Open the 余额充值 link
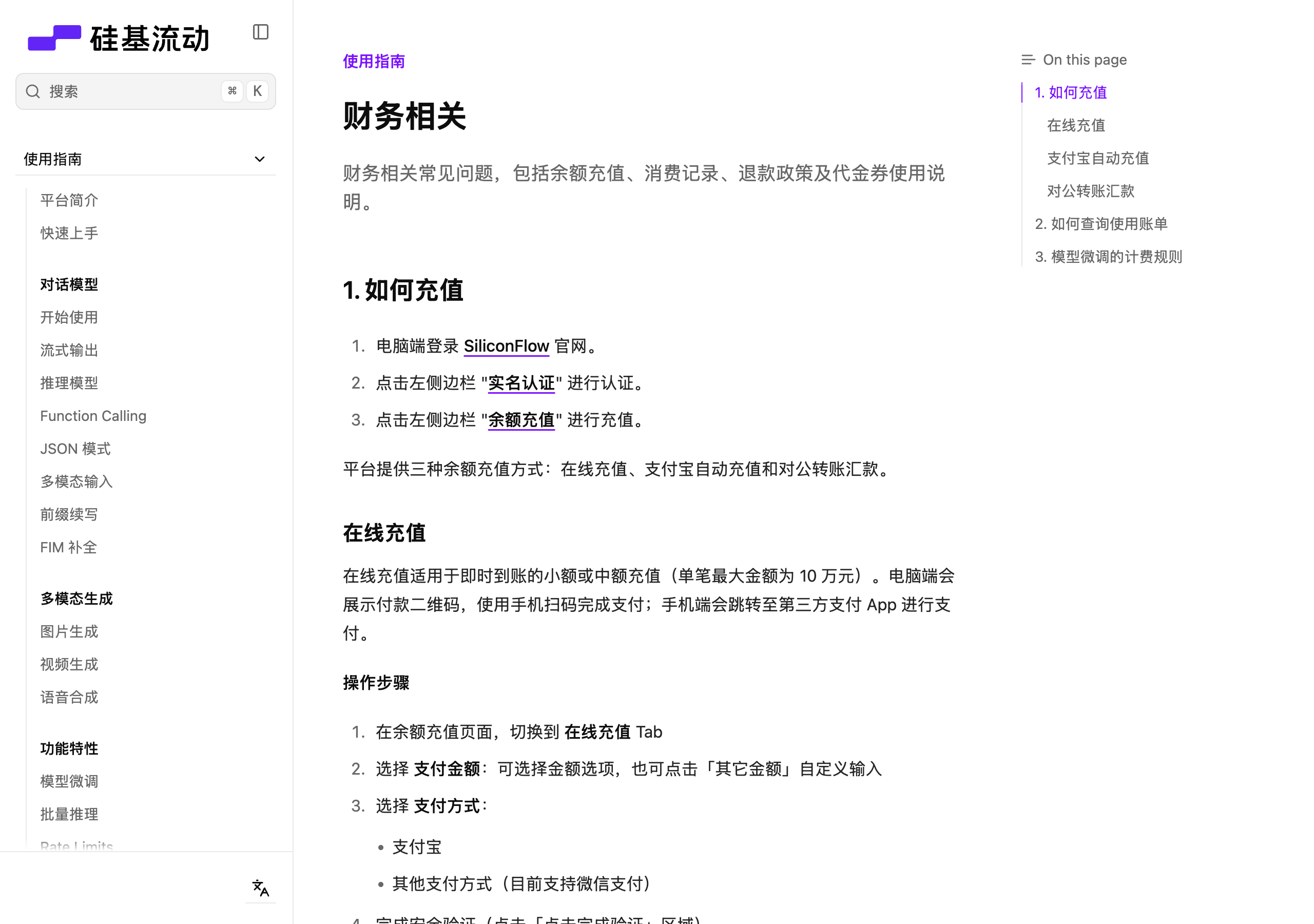Viewport: 1314px width, 924px height. click(x=521, y=420)
